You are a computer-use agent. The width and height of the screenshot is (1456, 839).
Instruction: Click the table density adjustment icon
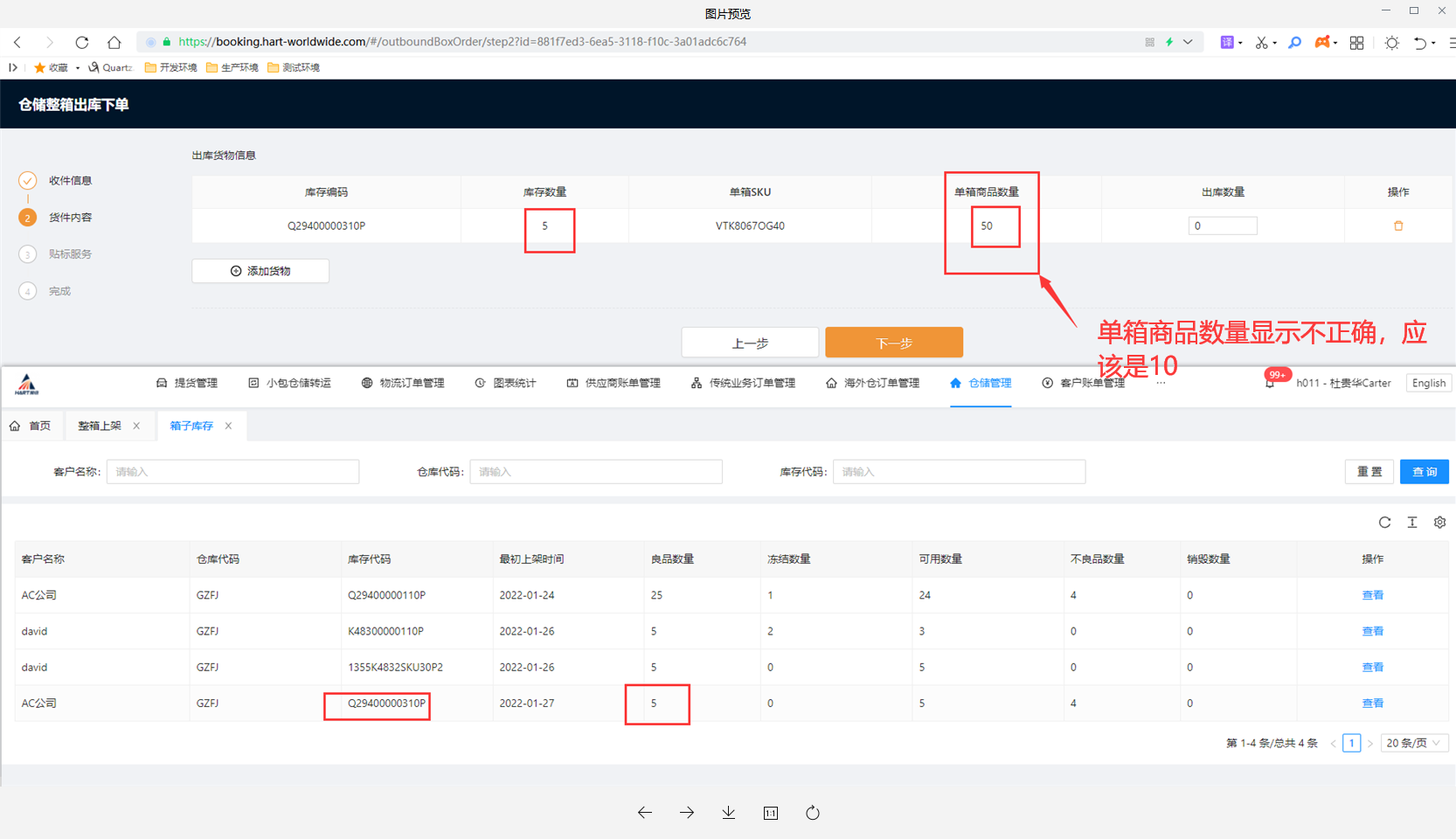pos(1412,523)
